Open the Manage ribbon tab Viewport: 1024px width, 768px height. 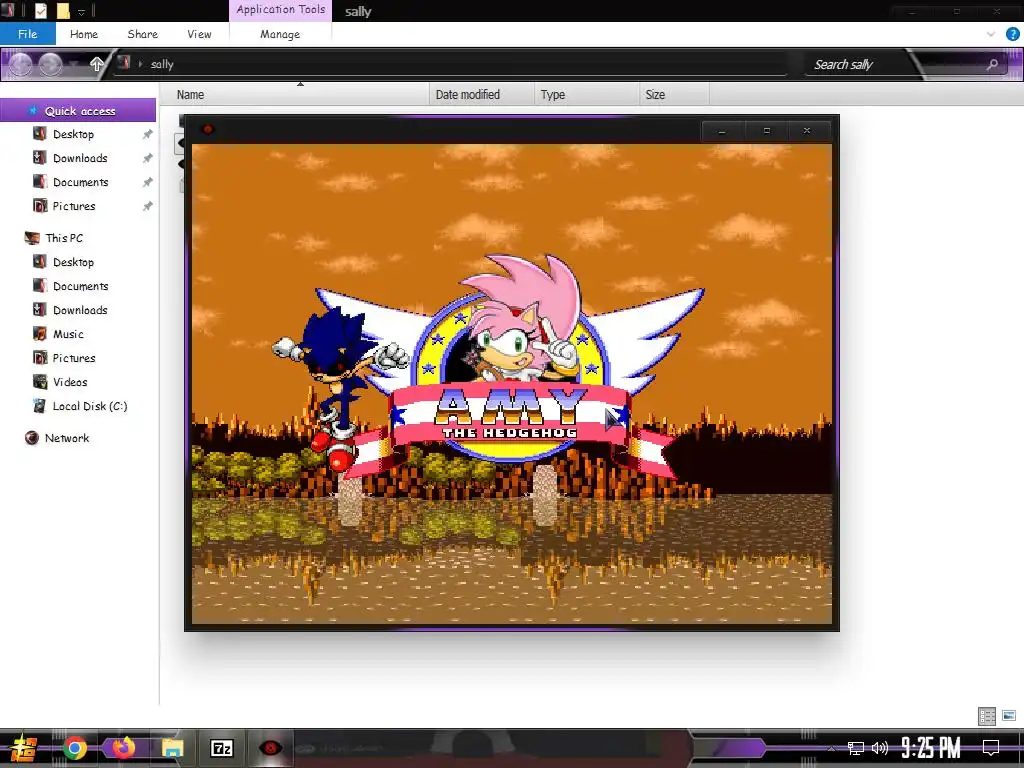click(280, 34)
